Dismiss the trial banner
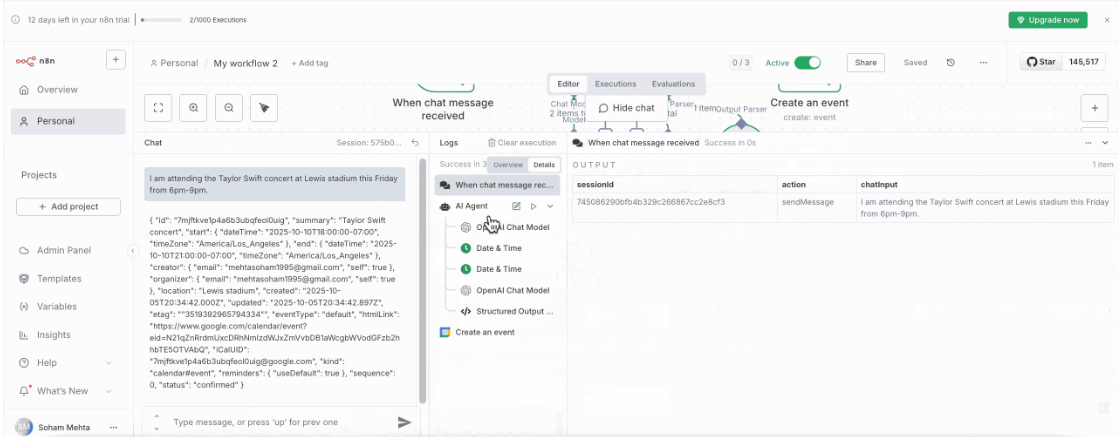Image resolution: width=1120 pixels, height=437 pixels. 1106,20
